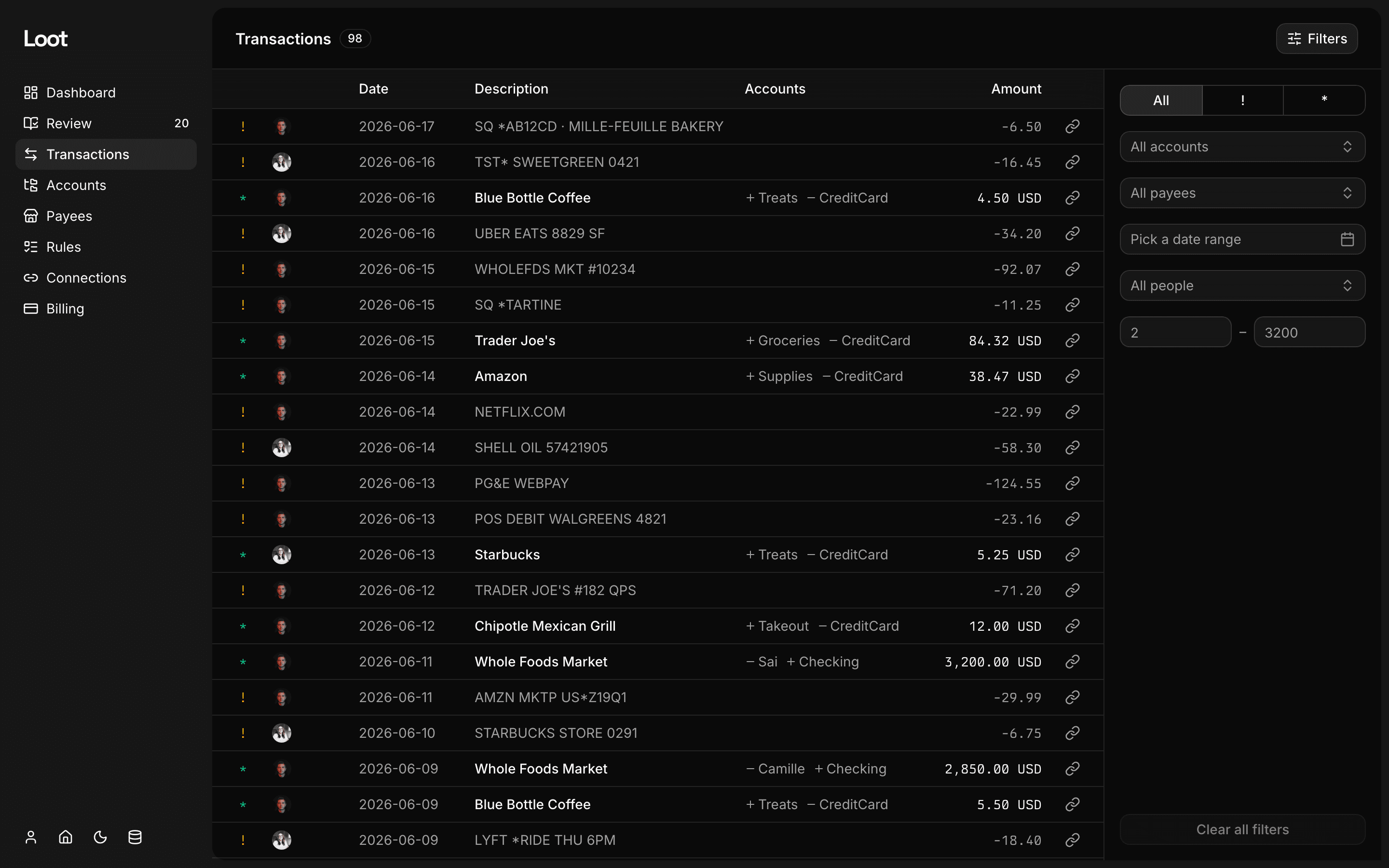This screenshot has height=868, width=1389.
Task: Click link icon for NETFLIX.COM row
Action: coord(1073,412)
